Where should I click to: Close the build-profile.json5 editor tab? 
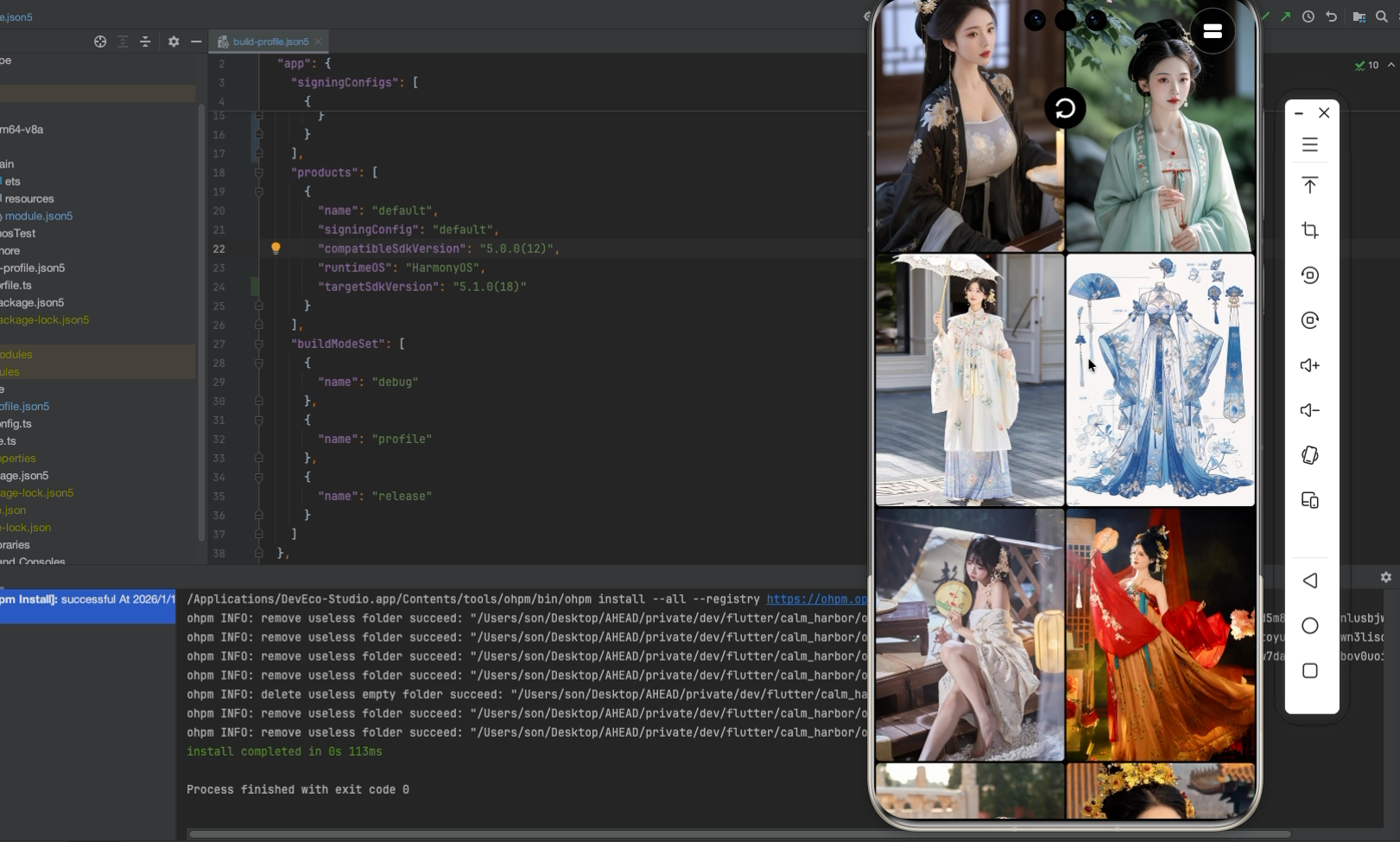pyautogui.click(x=319, y=41)
